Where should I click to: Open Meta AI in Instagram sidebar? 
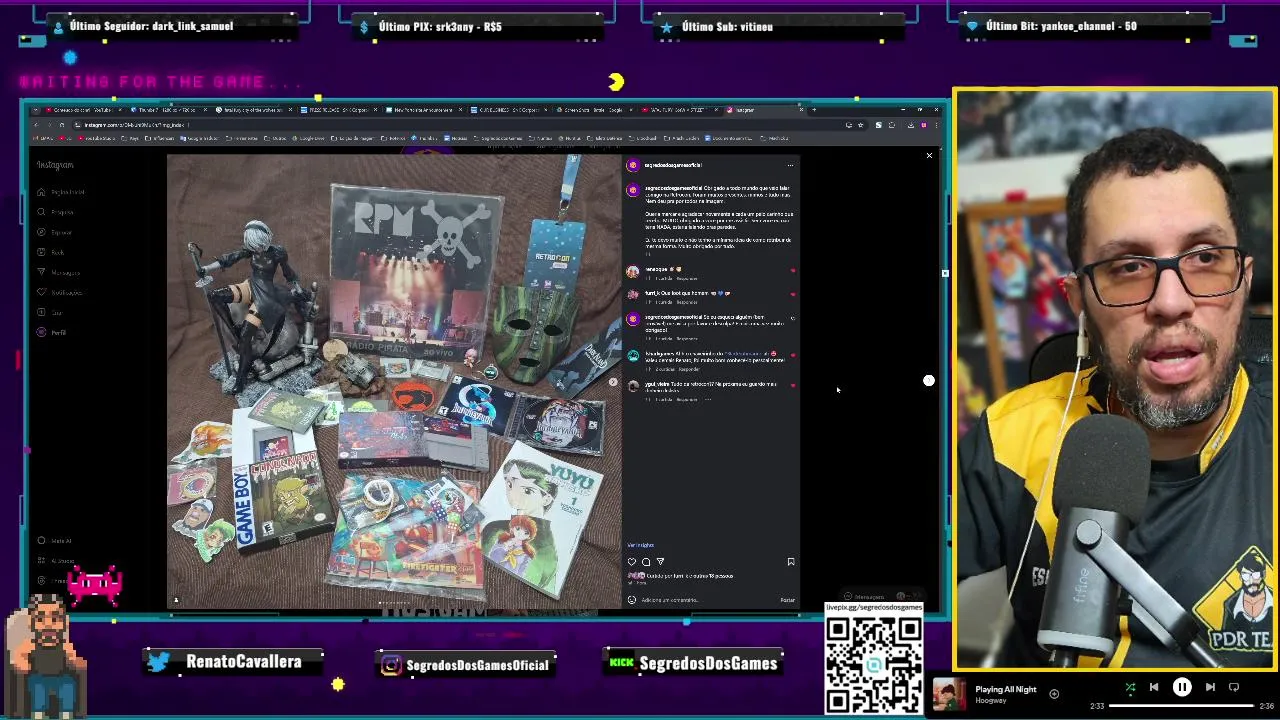55,540
